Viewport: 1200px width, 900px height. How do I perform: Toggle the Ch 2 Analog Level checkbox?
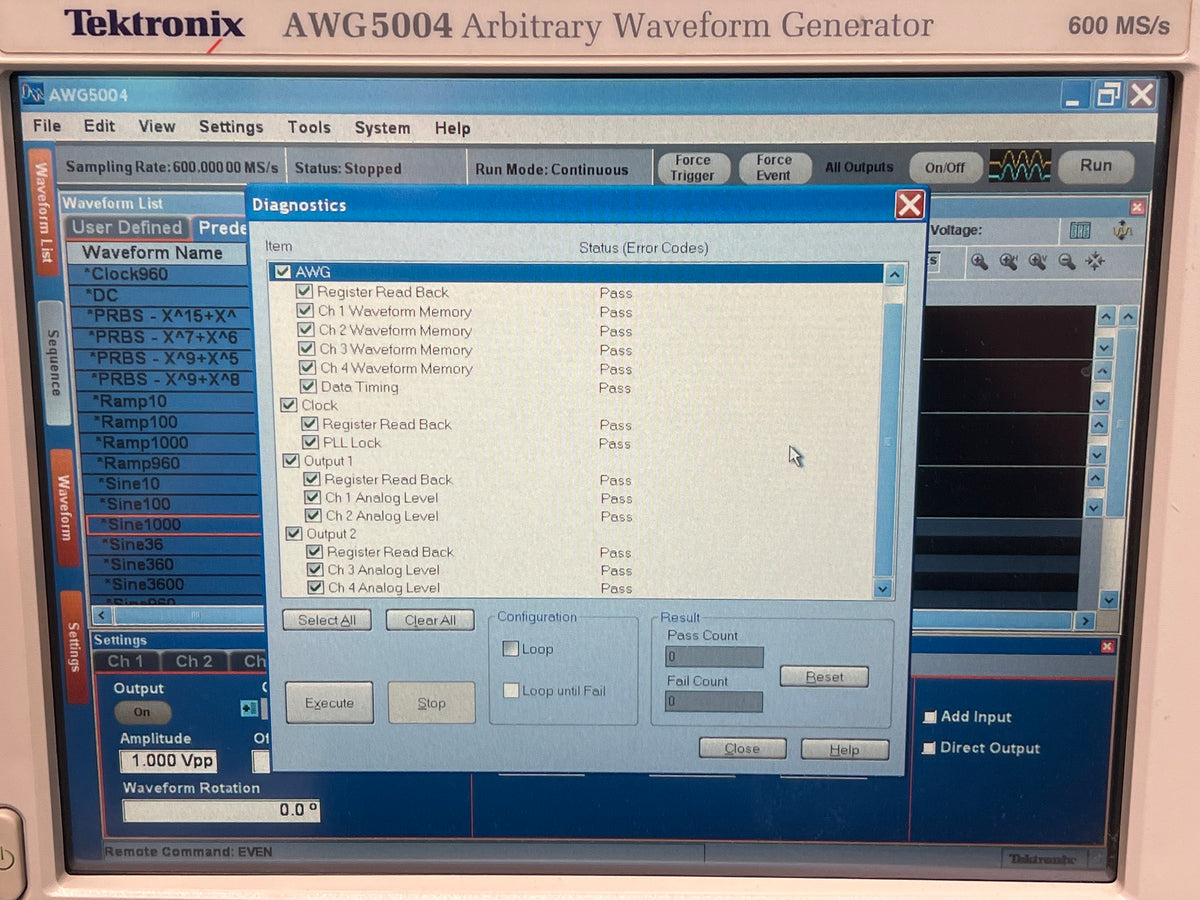coord(313,516)
